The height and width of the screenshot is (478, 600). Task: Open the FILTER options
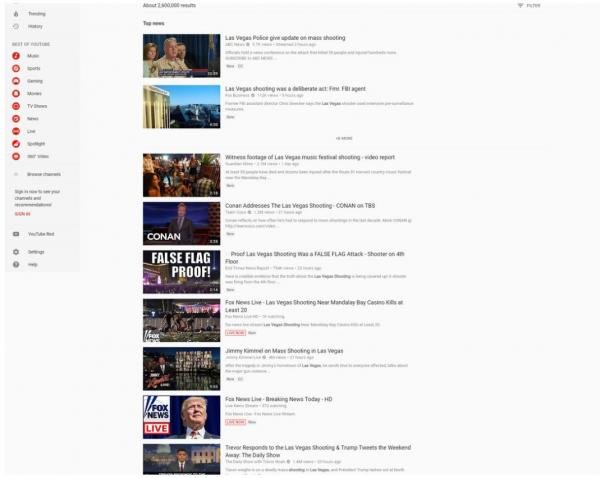(x=533, y=6)
